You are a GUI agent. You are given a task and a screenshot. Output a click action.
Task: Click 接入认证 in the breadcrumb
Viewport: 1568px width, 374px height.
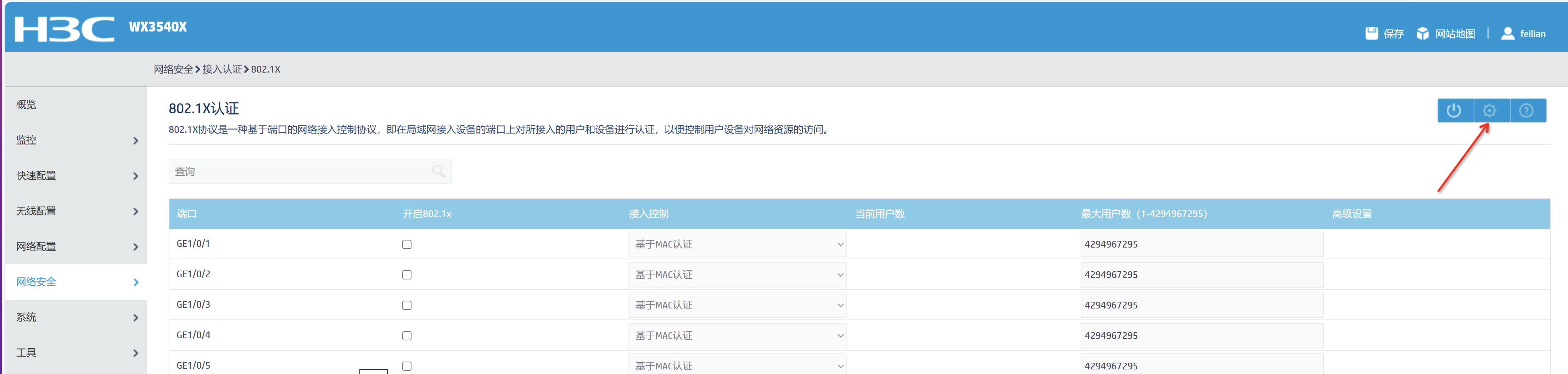click(222, 69)
